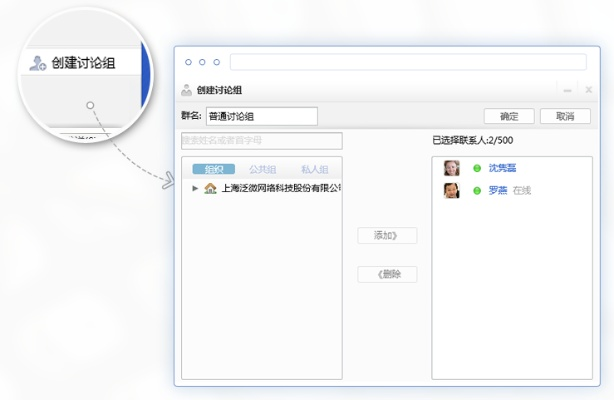The width and height of the screenshot is (614, 400).
Task: Click the 添加 button to add contact
Action: 387,236
